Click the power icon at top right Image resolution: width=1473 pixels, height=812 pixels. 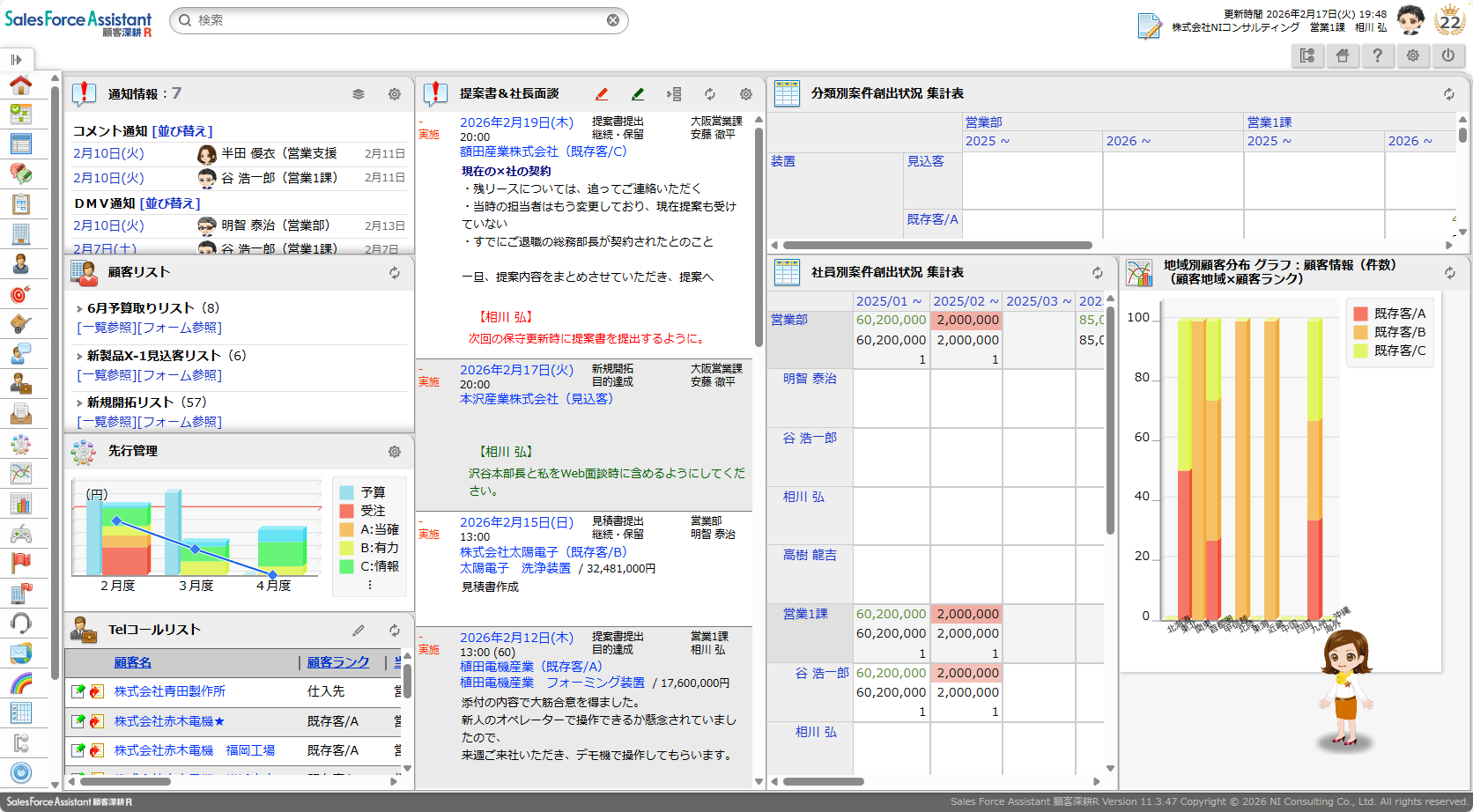[1448, 55]
